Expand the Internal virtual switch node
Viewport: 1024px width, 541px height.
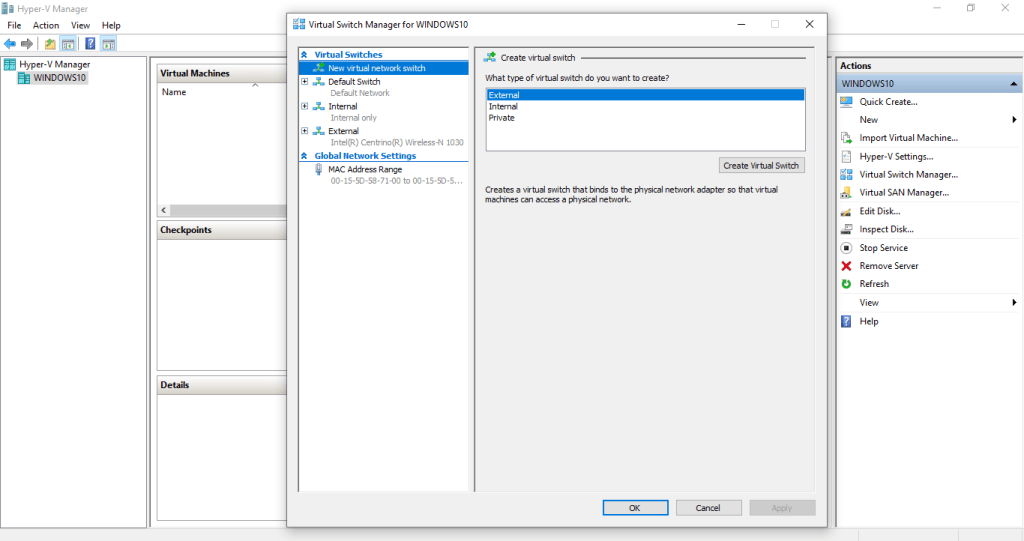point(305,106)
